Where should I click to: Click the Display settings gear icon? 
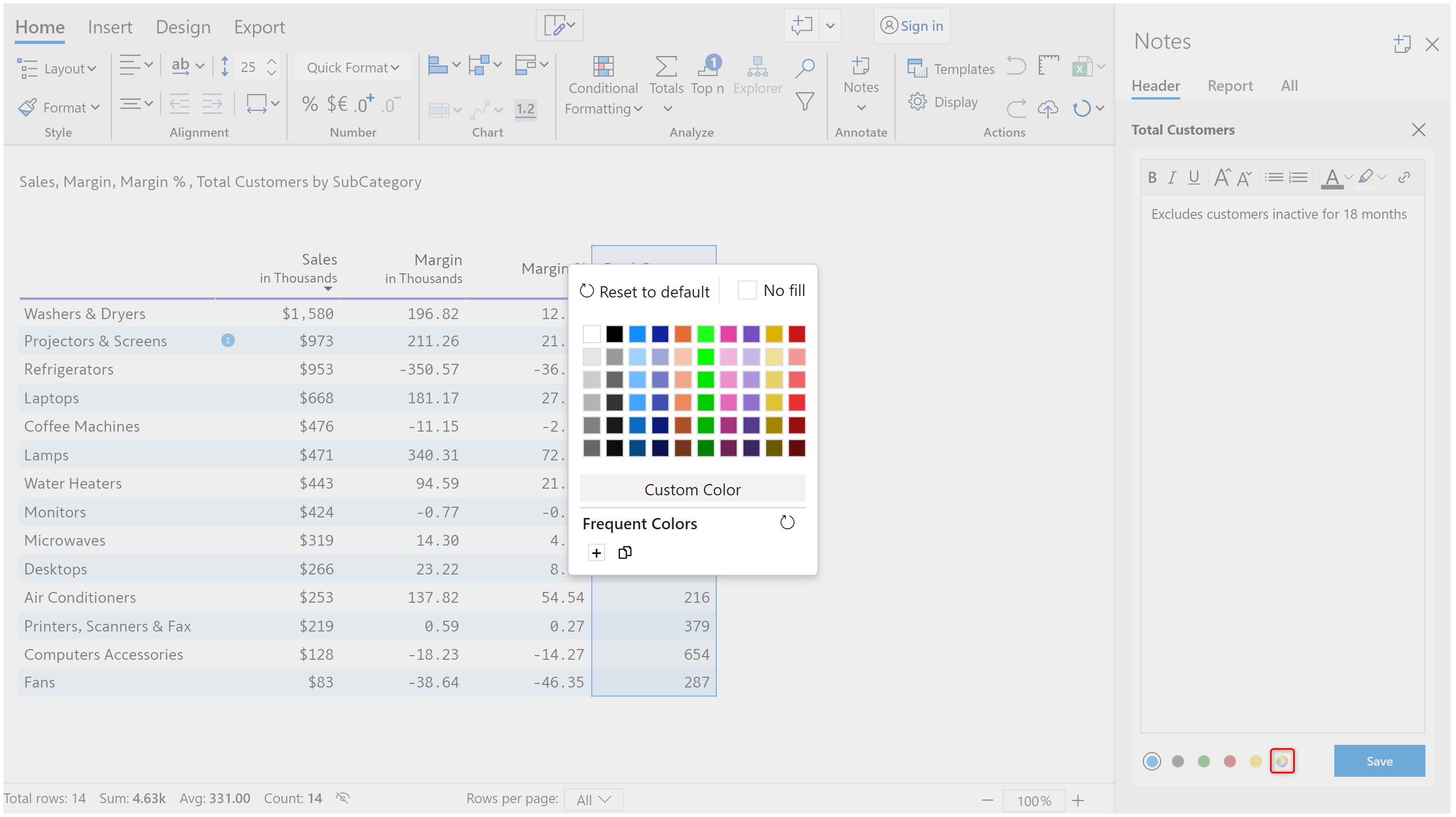coord(917,102)
